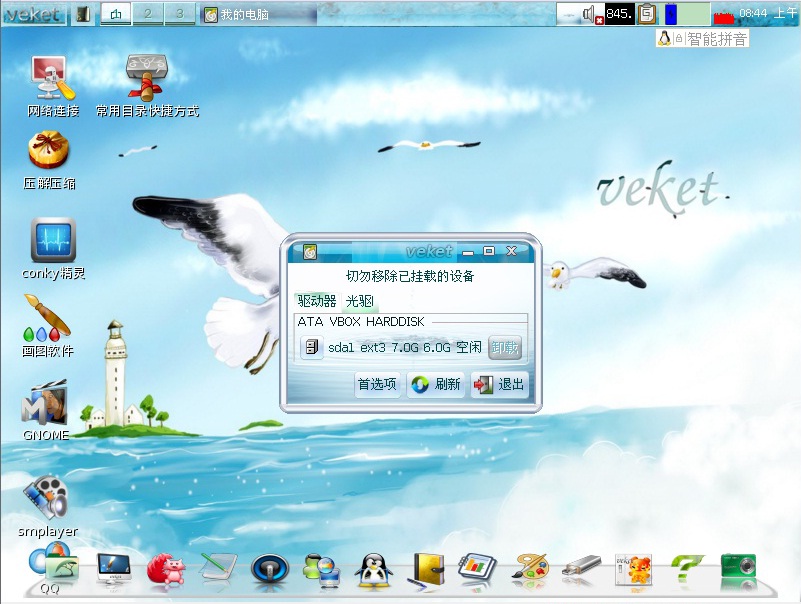Click the veket window title menu icon

pyautogui.click(x=310, y=251)
